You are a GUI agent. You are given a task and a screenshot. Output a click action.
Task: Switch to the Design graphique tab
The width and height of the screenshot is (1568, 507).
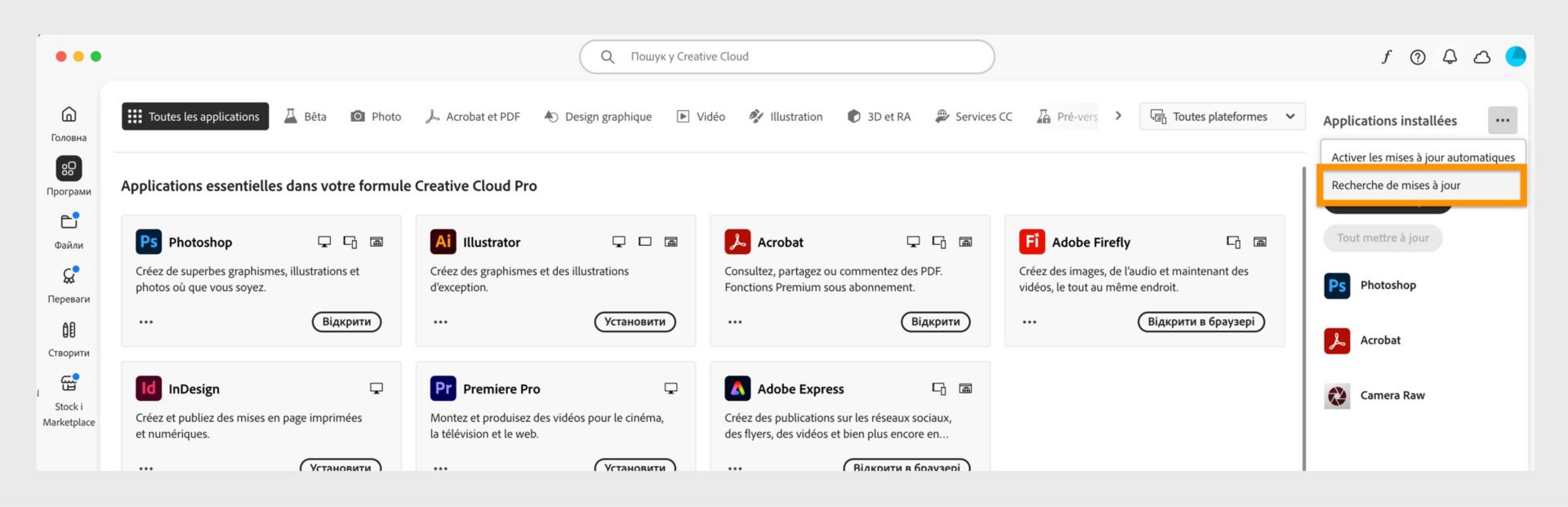[x=598, y=117]
